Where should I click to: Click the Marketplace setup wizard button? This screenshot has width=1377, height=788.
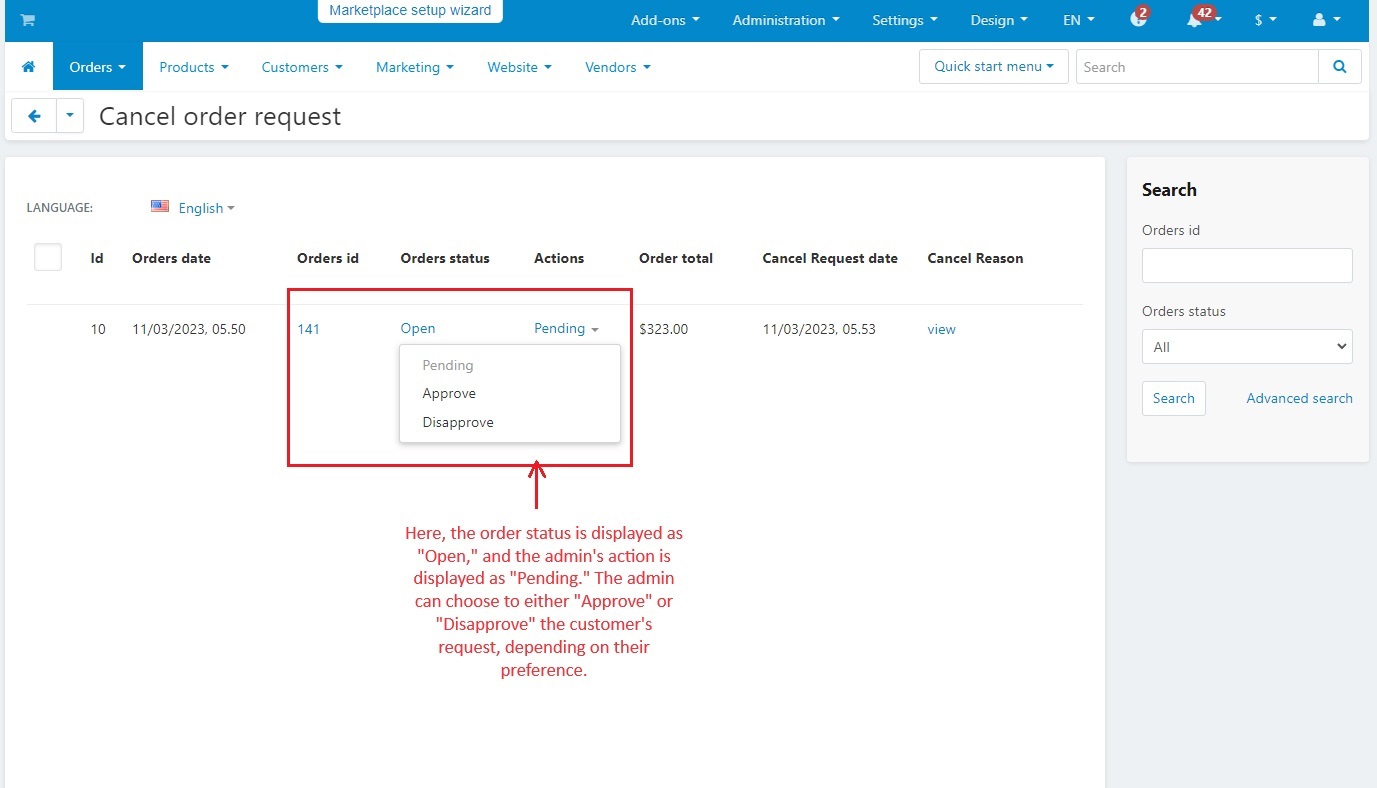[410, 10]
